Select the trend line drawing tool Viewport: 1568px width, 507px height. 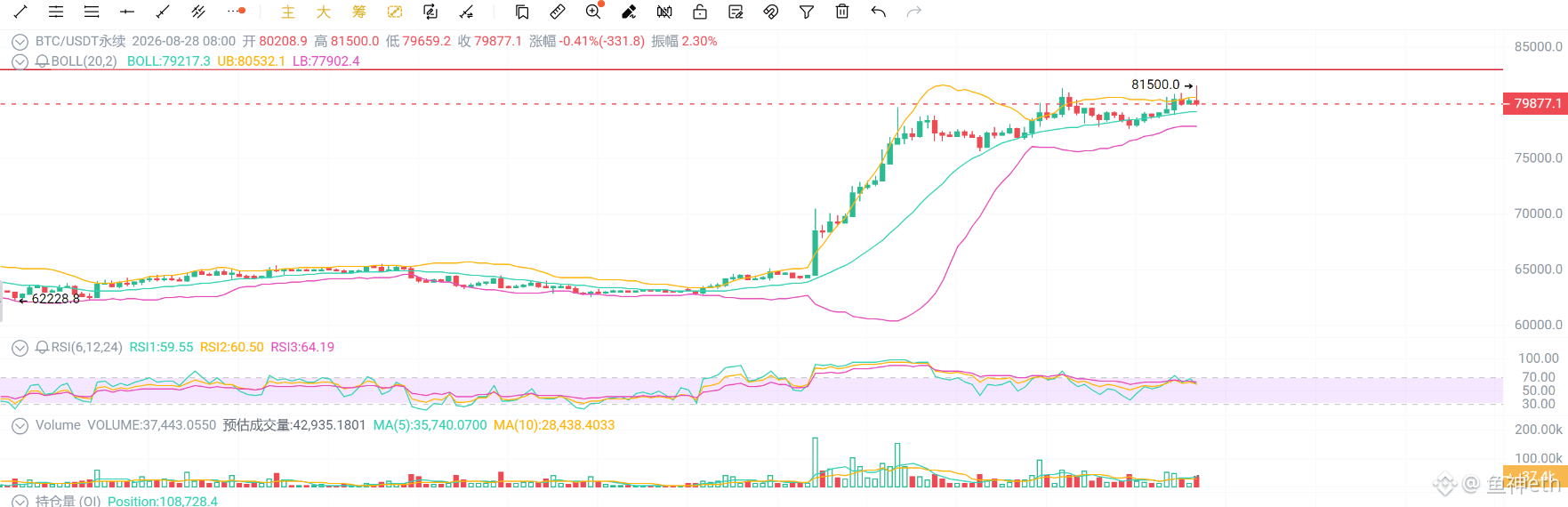coord(20,12)
